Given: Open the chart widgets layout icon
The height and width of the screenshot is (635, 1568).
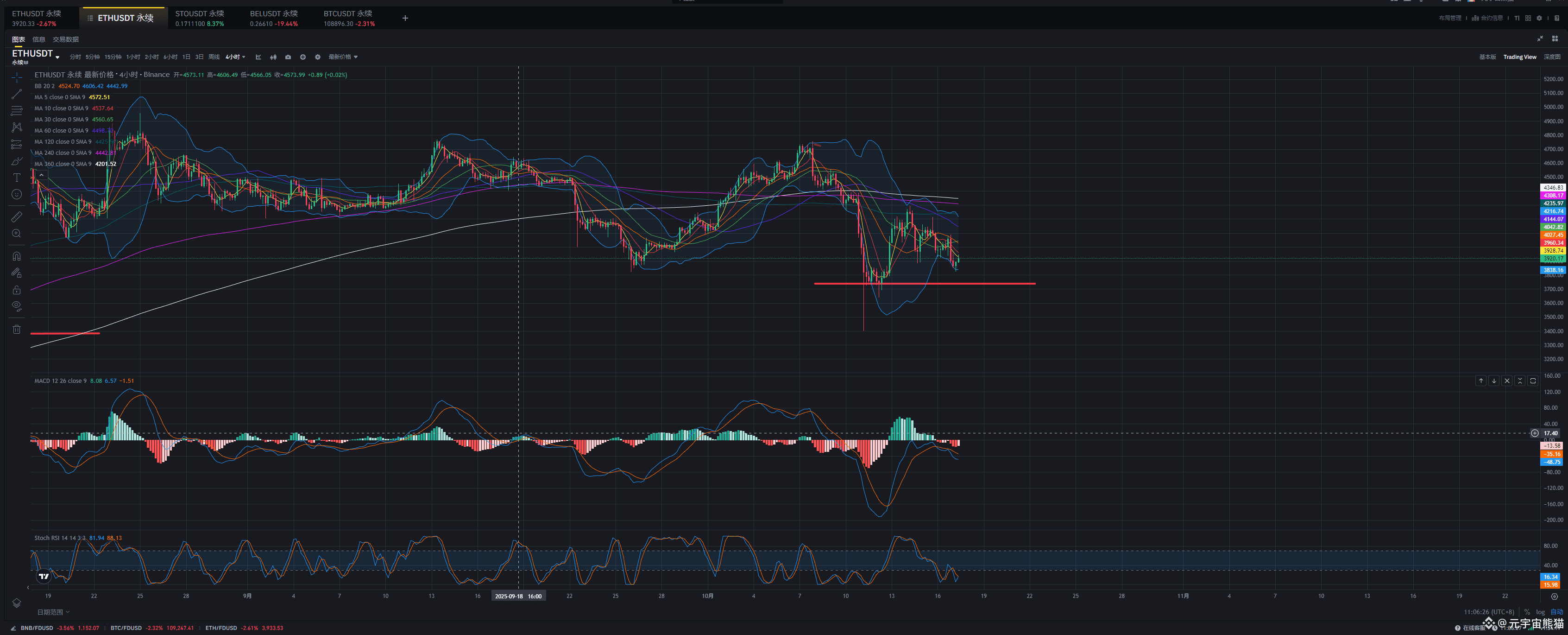Looking at the screenshot, I should click(1554, 38).
